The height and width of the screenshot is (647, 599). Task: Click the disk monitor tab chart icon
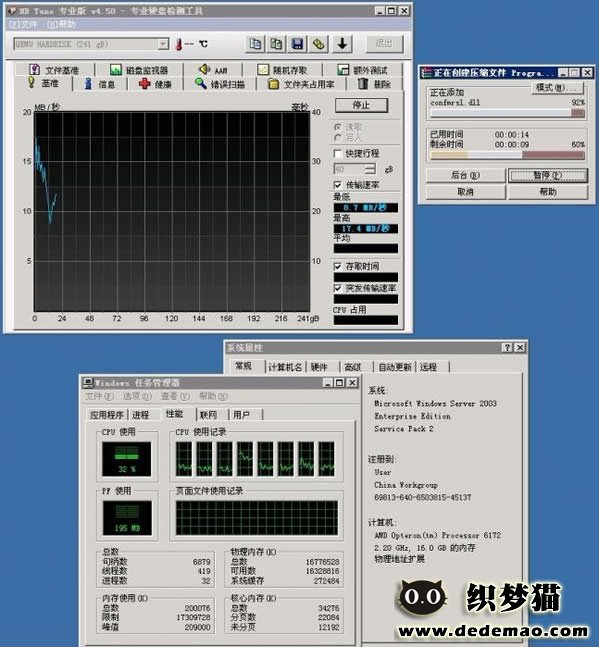pos(116,69)
